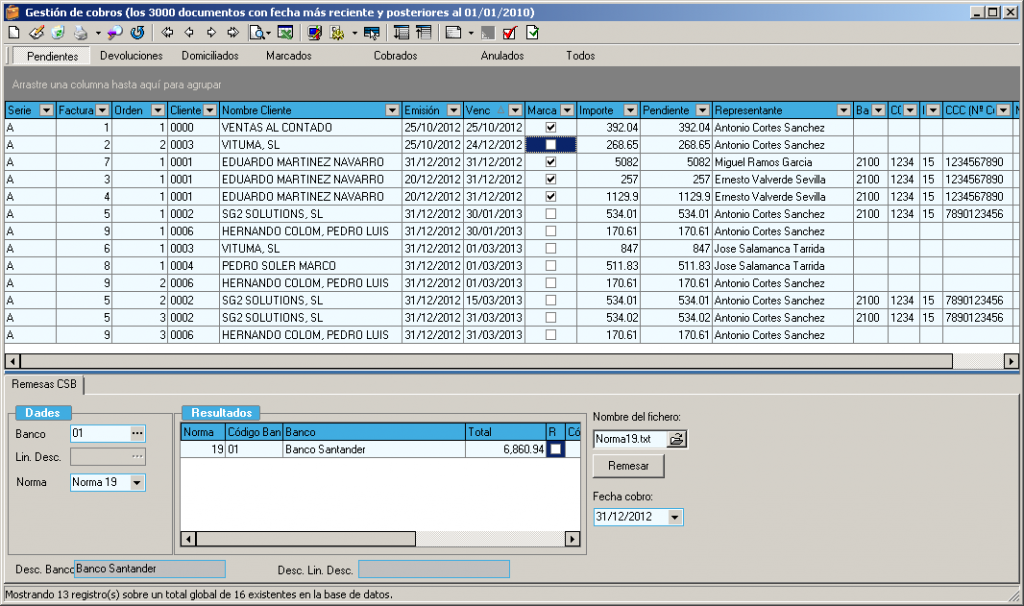This screenshot has height=606, width=1024.
Task: Switch to the Devoluciones tab
Action: 131,56
